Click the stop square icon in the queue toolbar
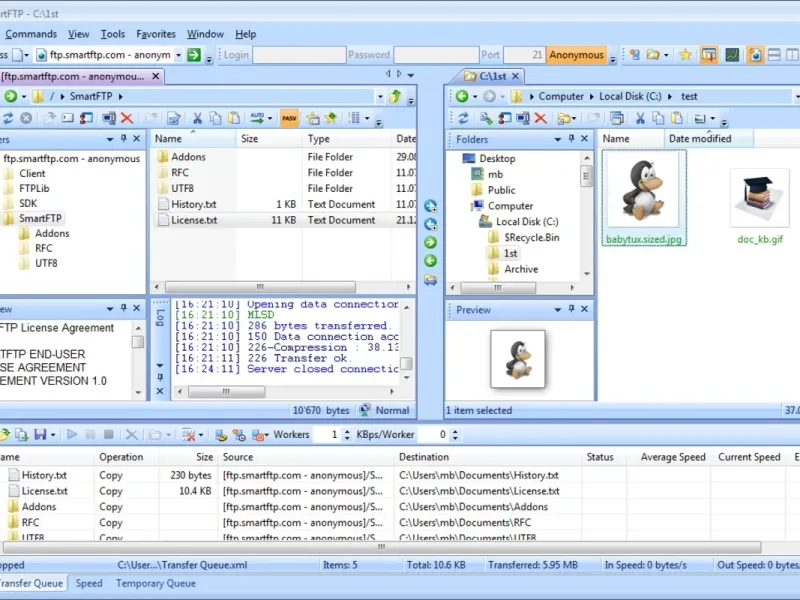Image resolution: width=800 pixels, height=600 pixels. (109, 435)
